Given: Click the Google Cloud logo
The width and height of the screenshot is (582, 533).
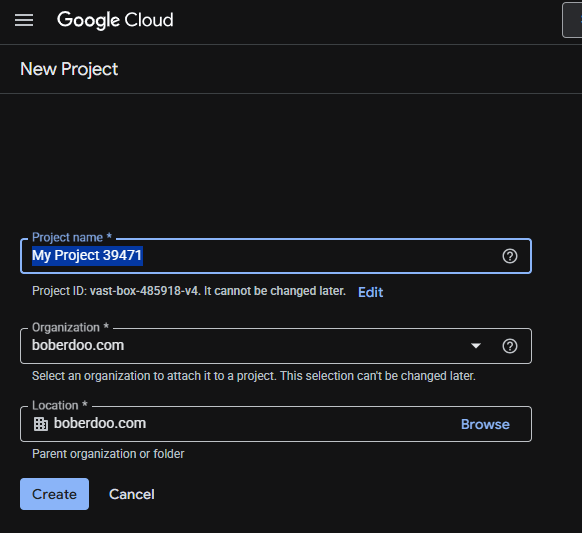Looking at the screenshot, I should [115, 20].
